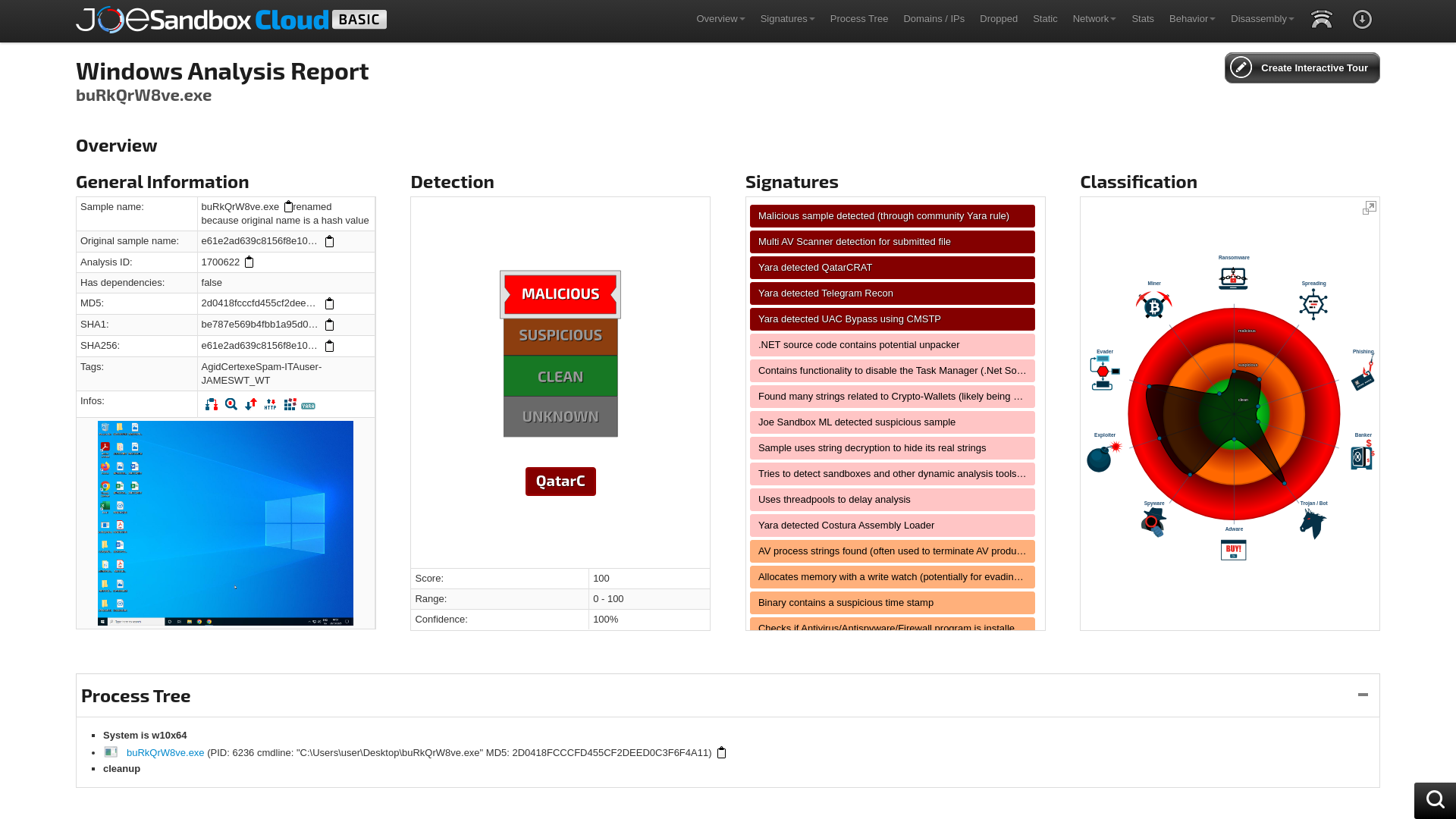Go to Stats section

(1142, 19)
